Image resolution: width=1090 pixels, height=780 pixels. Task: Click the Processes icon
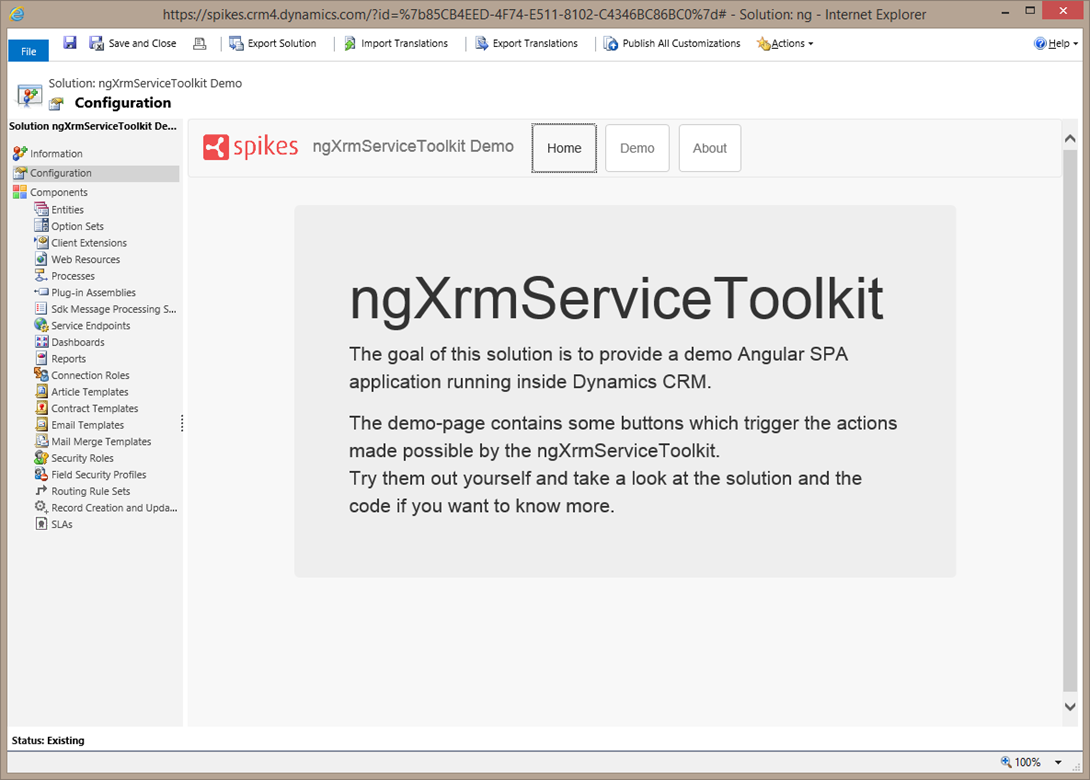coord(42,275)
